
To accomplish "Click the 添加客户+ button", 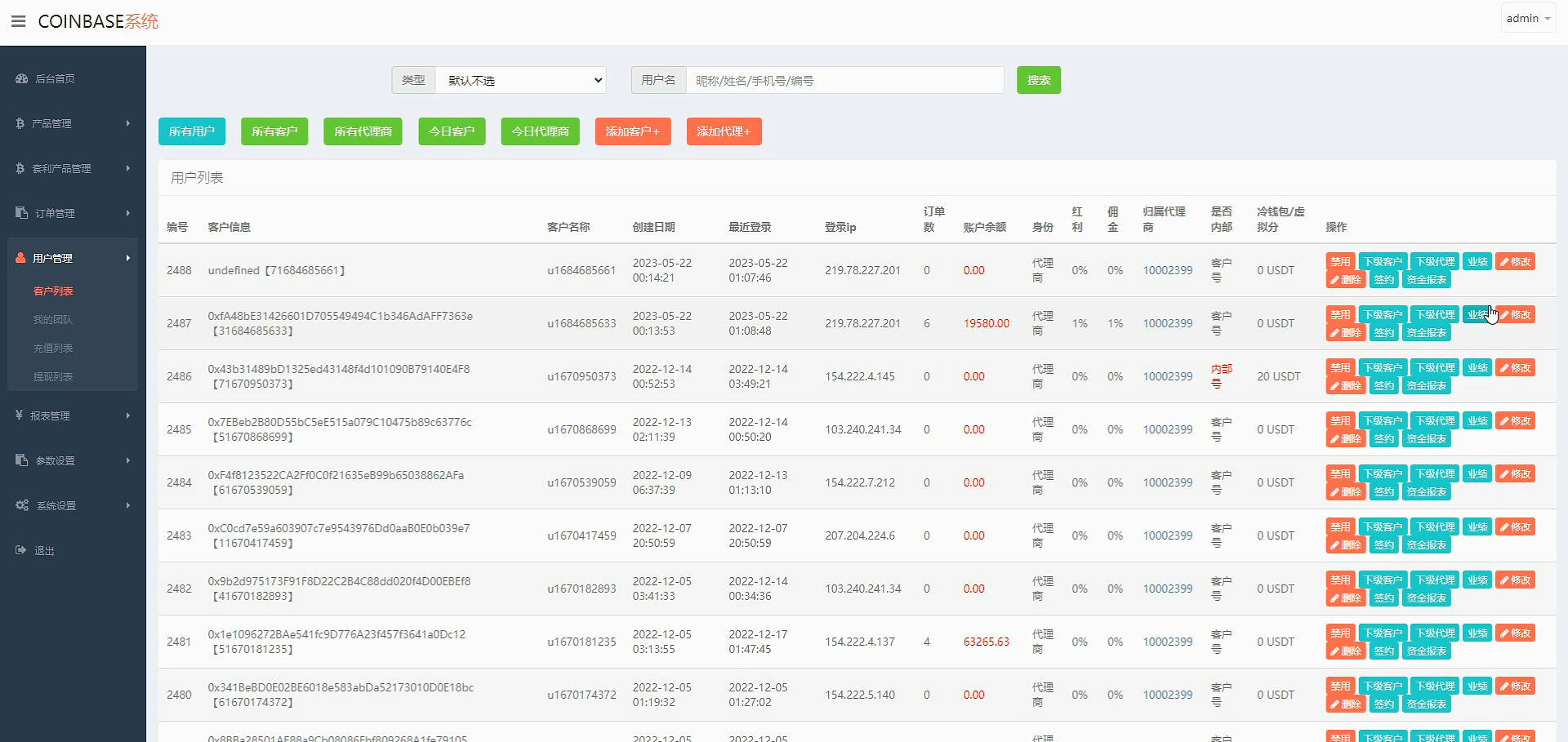I will pyautogui.click(x=632, y=131).
